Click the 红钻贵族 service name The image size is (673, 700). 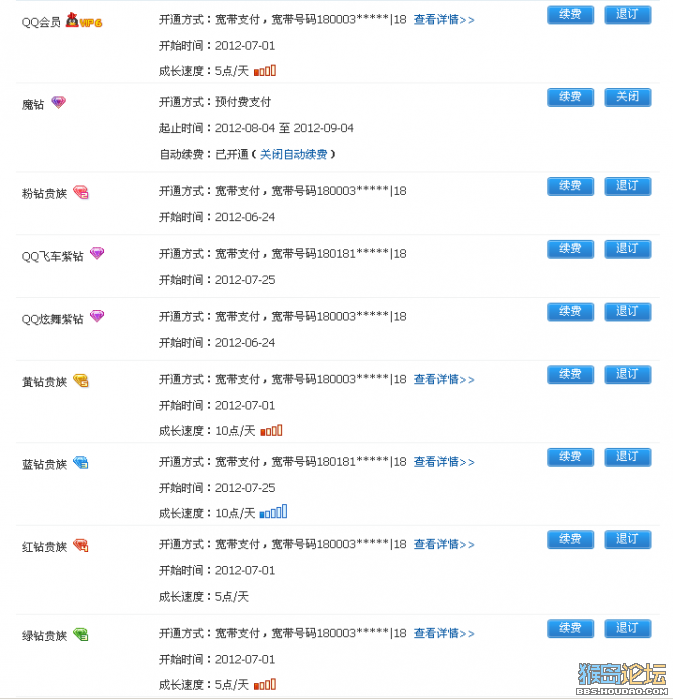coord(44,546)
